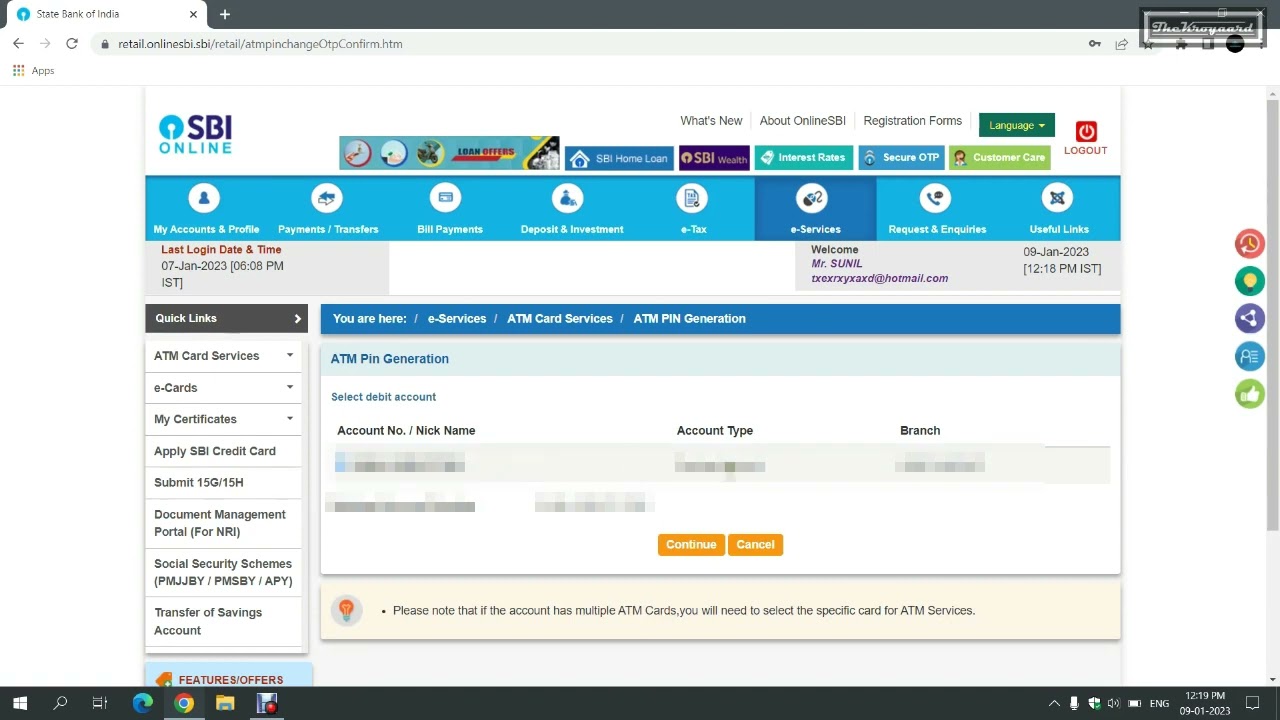Open My Accounts & Profile icon
Screen dimensions: 1280x720
[x=204, y=198]
